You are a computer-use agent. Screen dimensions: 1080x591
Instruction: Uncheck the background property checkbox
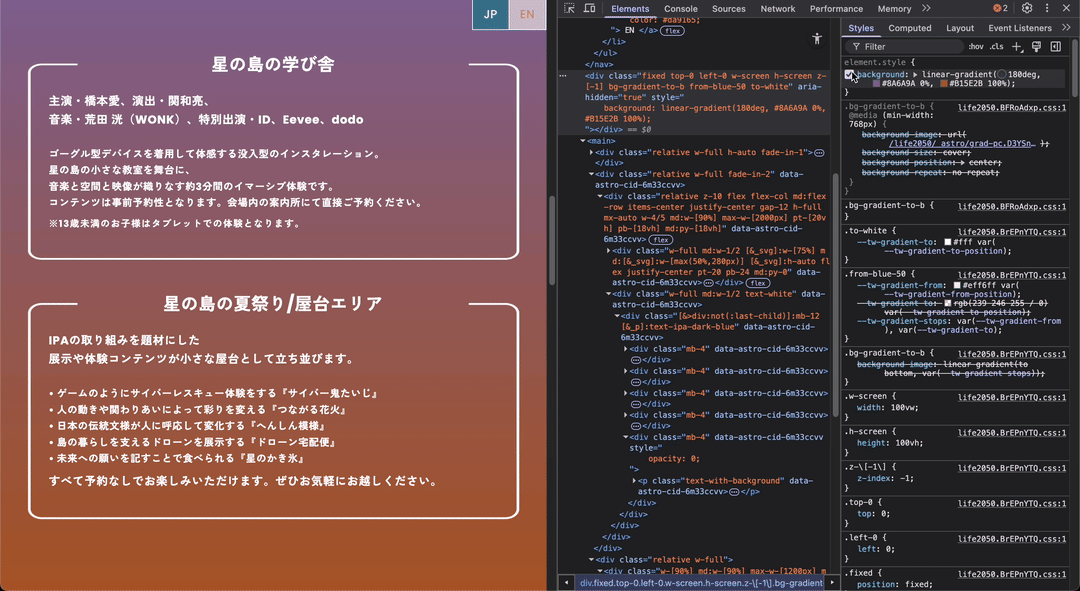pos(849,74)
